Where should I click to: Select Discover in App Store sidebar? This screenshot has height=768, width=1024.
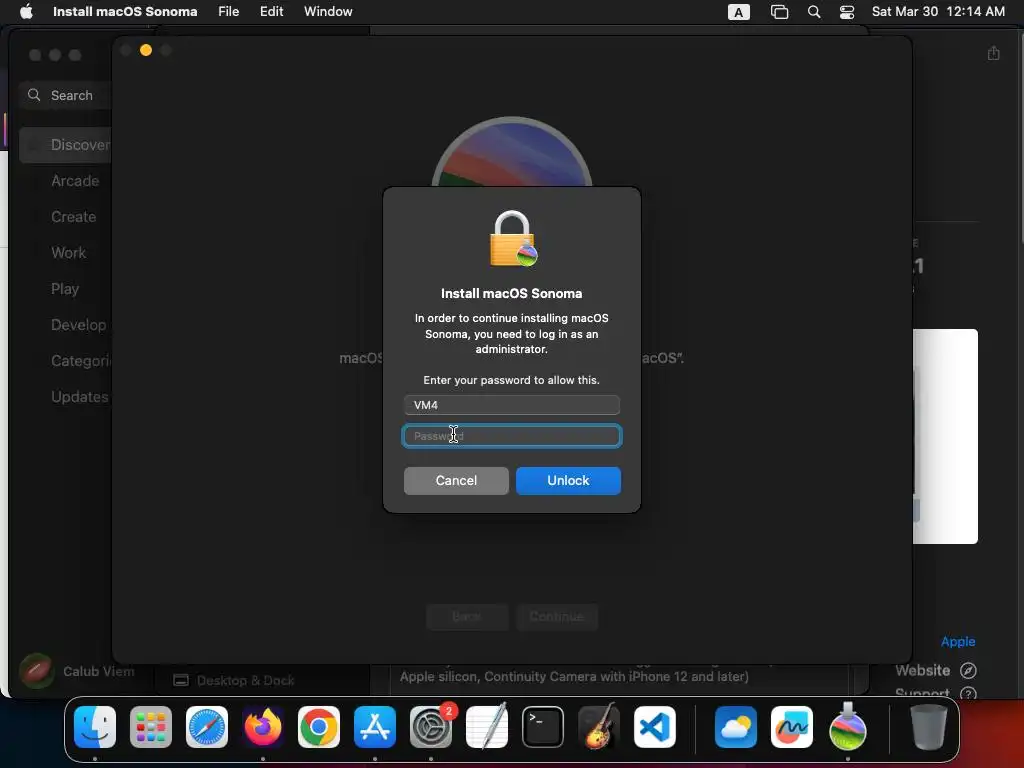click(65, 145)
